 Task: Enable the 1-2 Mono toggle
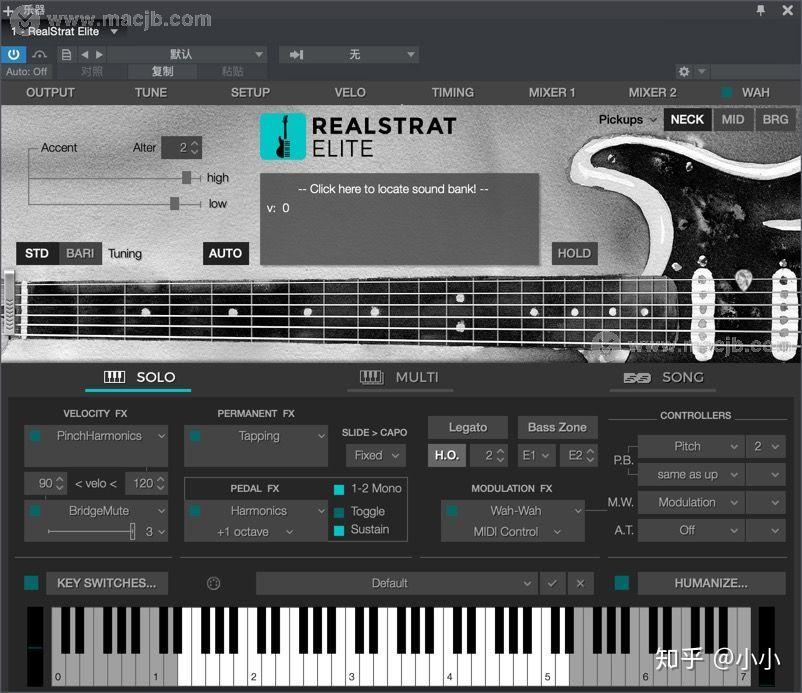[340, 489]
